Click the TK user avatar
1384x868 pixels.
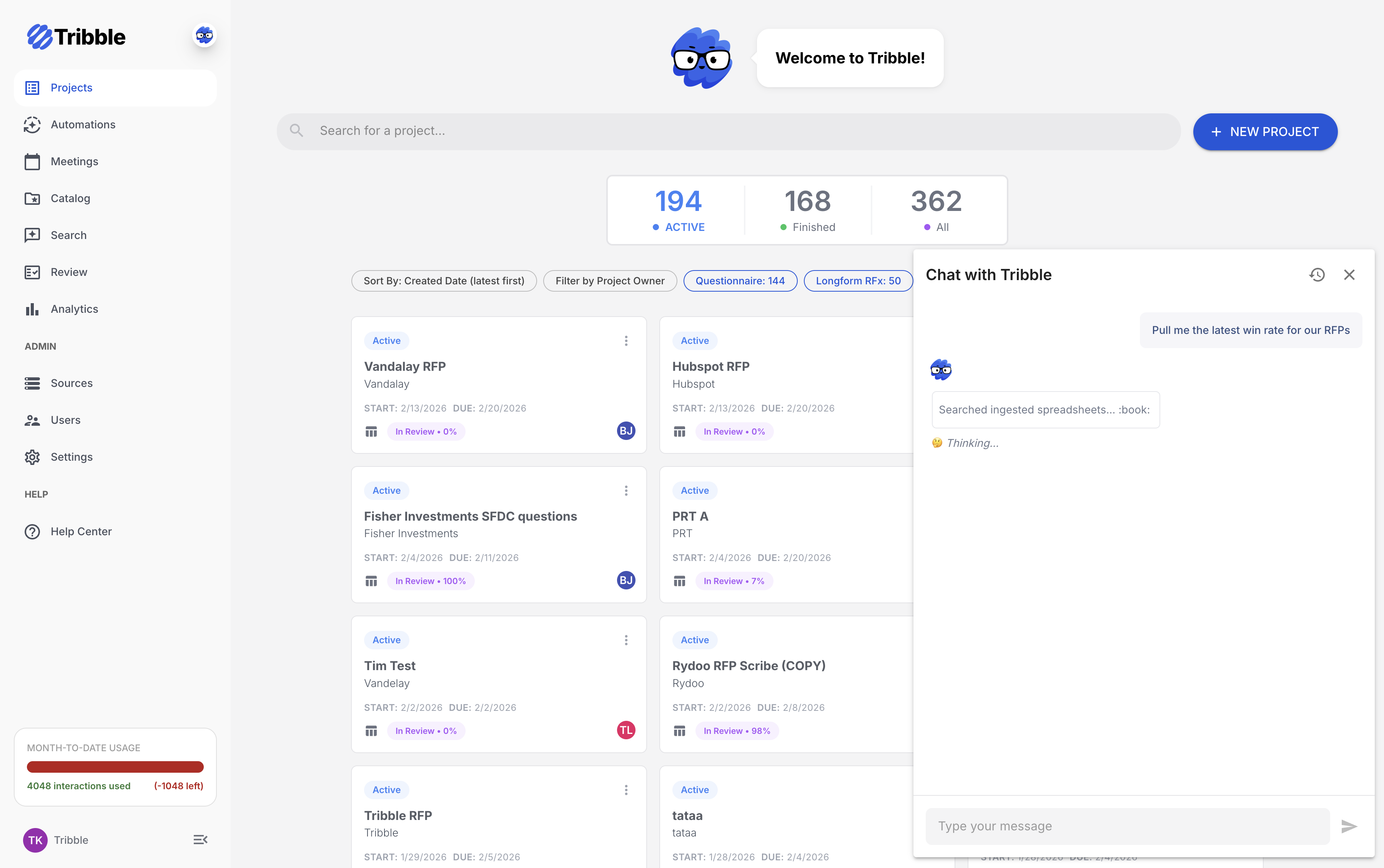tap(35, 840)
